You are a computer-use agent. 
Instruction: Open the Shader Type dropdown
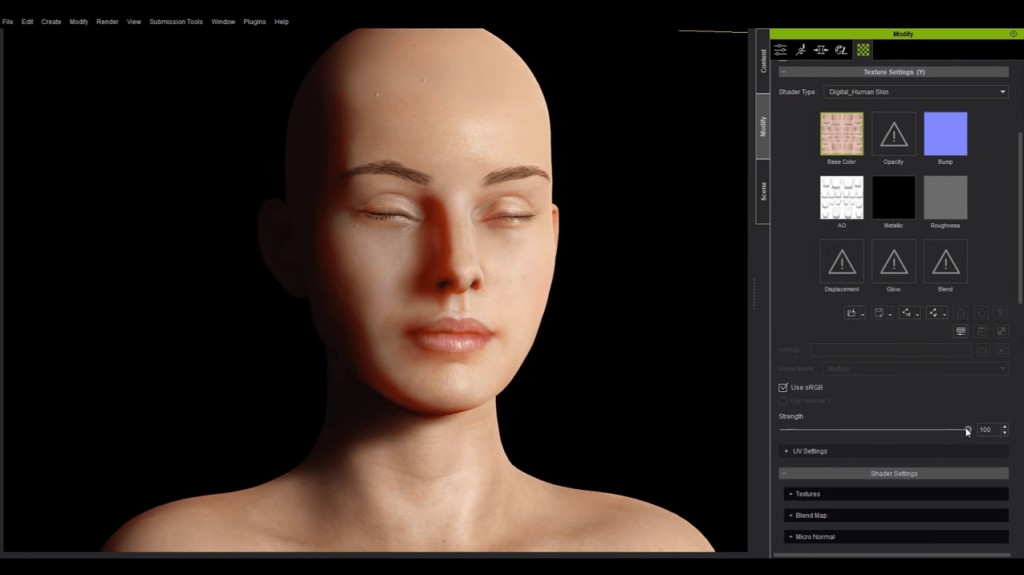(915, 92)
